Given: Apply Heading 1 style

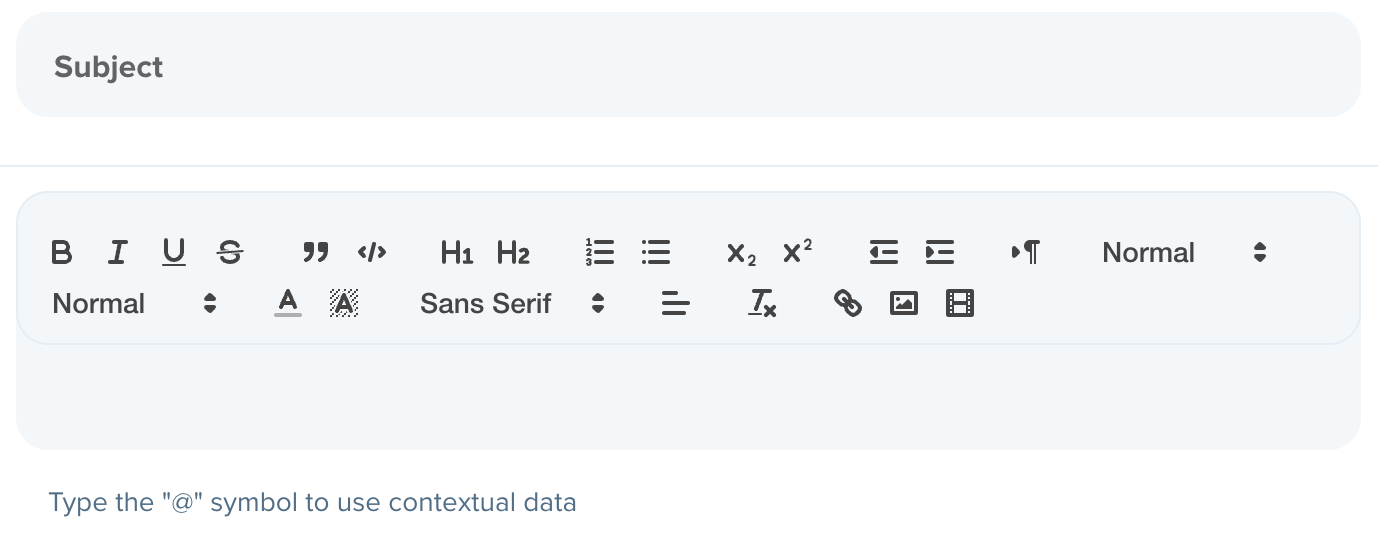Looking at the screenshot, I should [456, 253].
